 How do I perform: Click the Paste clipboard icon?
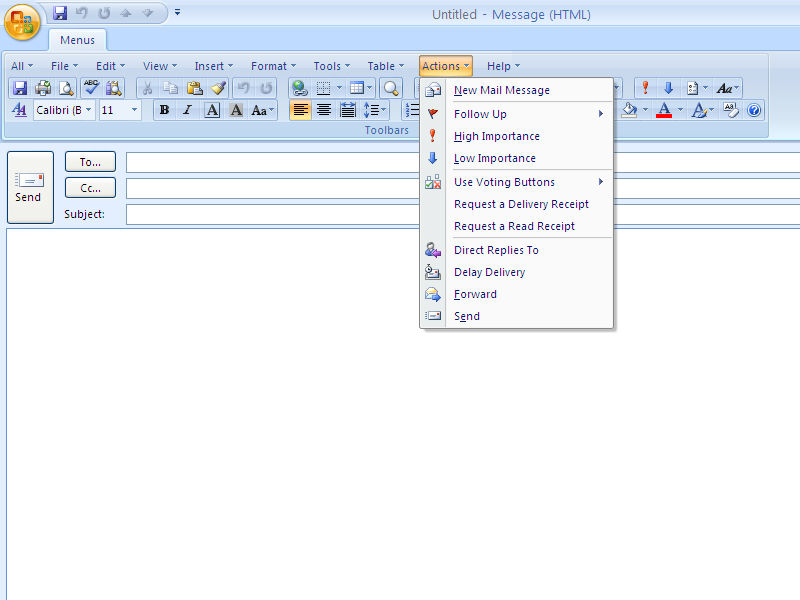(194, 88)
